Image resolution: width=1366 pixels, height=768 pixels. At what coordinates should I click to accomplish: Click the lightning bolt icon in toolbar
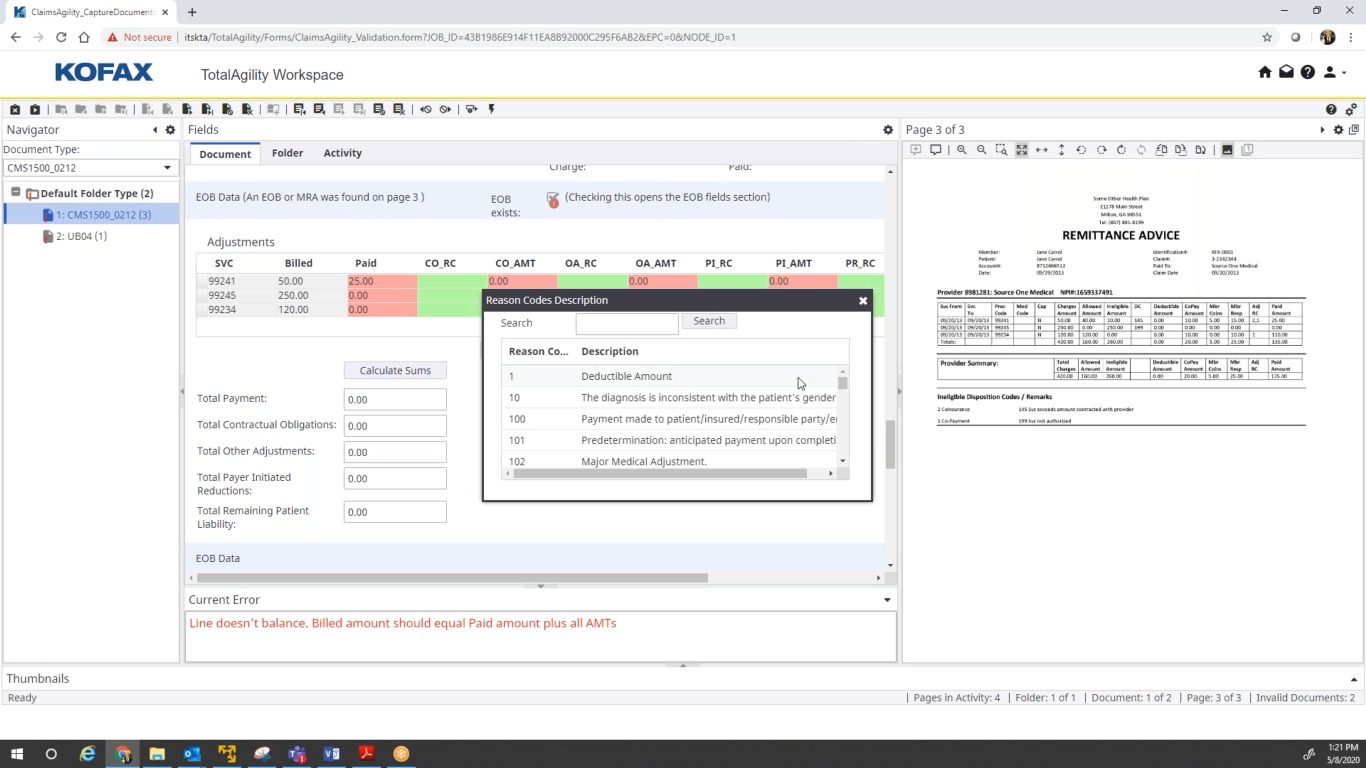(x=491, y=109)
